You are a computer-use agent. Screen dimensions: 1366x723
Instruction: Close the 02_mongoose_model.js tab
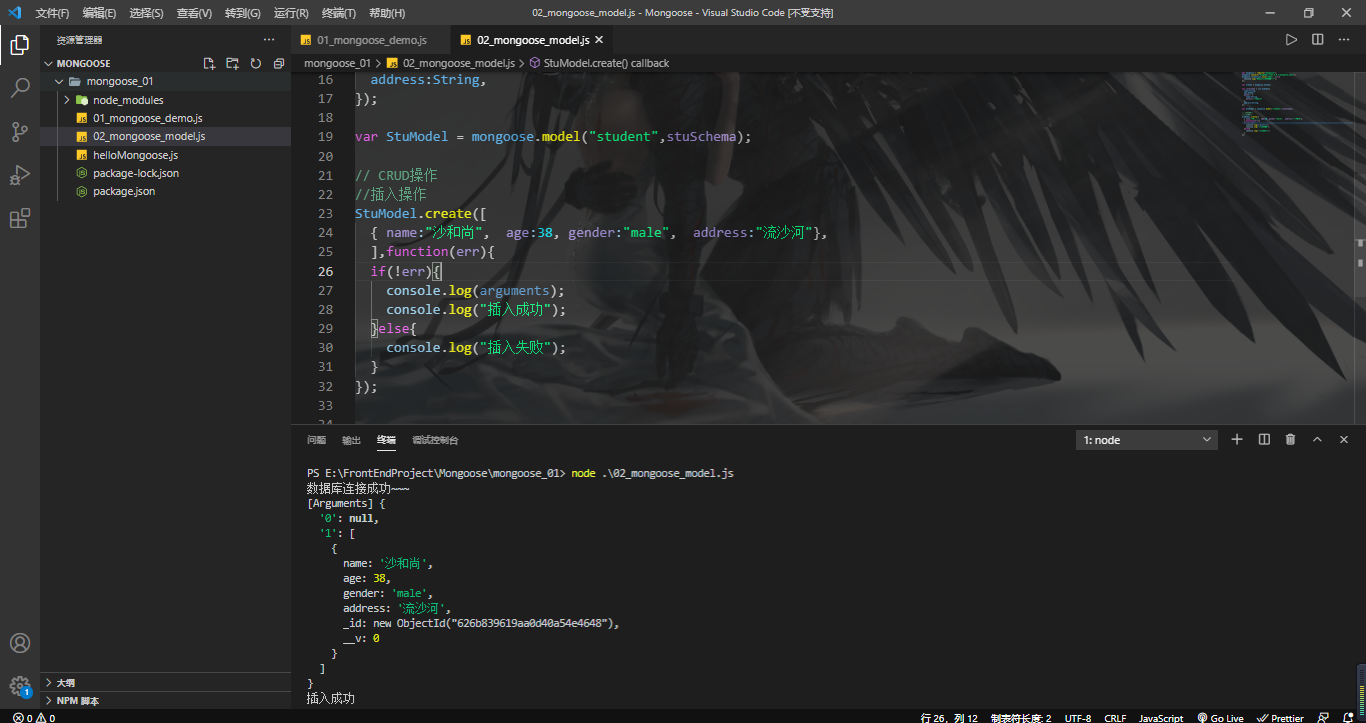coord(599,40)
